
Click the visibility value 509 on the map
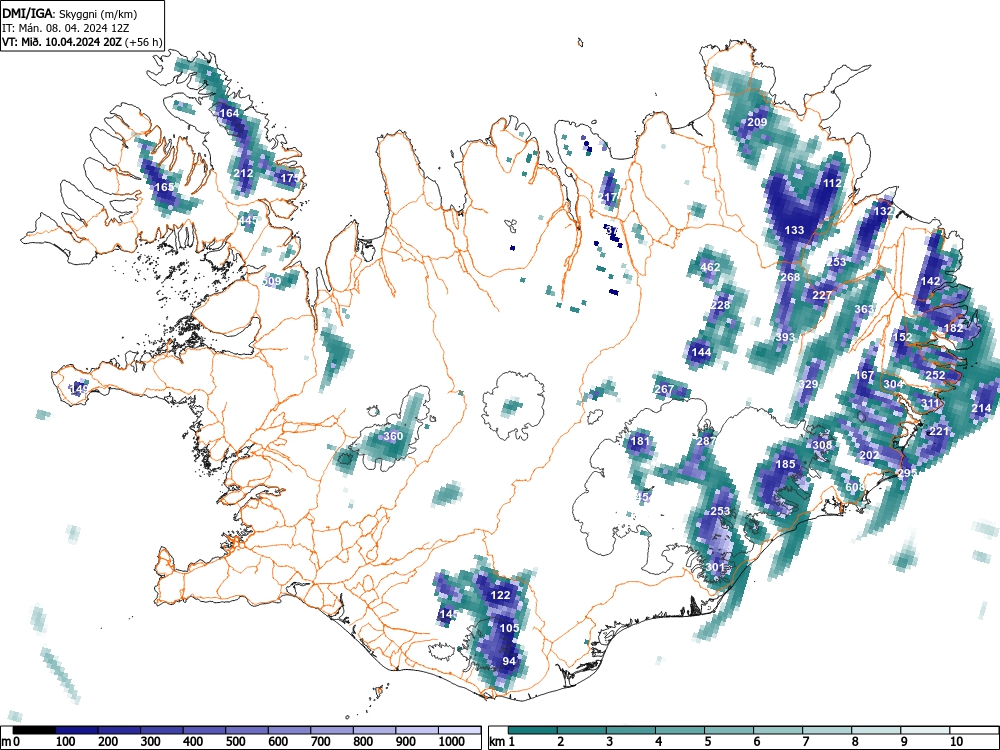[x=271, y=281]
